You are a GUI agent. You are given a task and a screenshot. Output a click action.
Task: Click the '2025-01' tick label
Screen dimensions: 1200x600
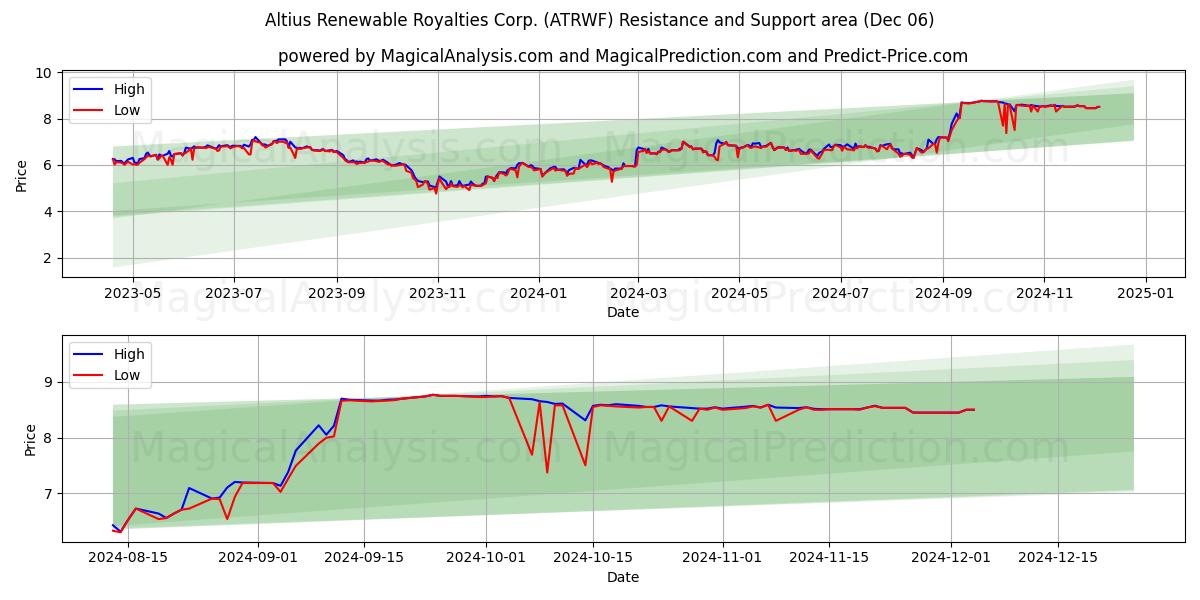tap(1145, 294)
